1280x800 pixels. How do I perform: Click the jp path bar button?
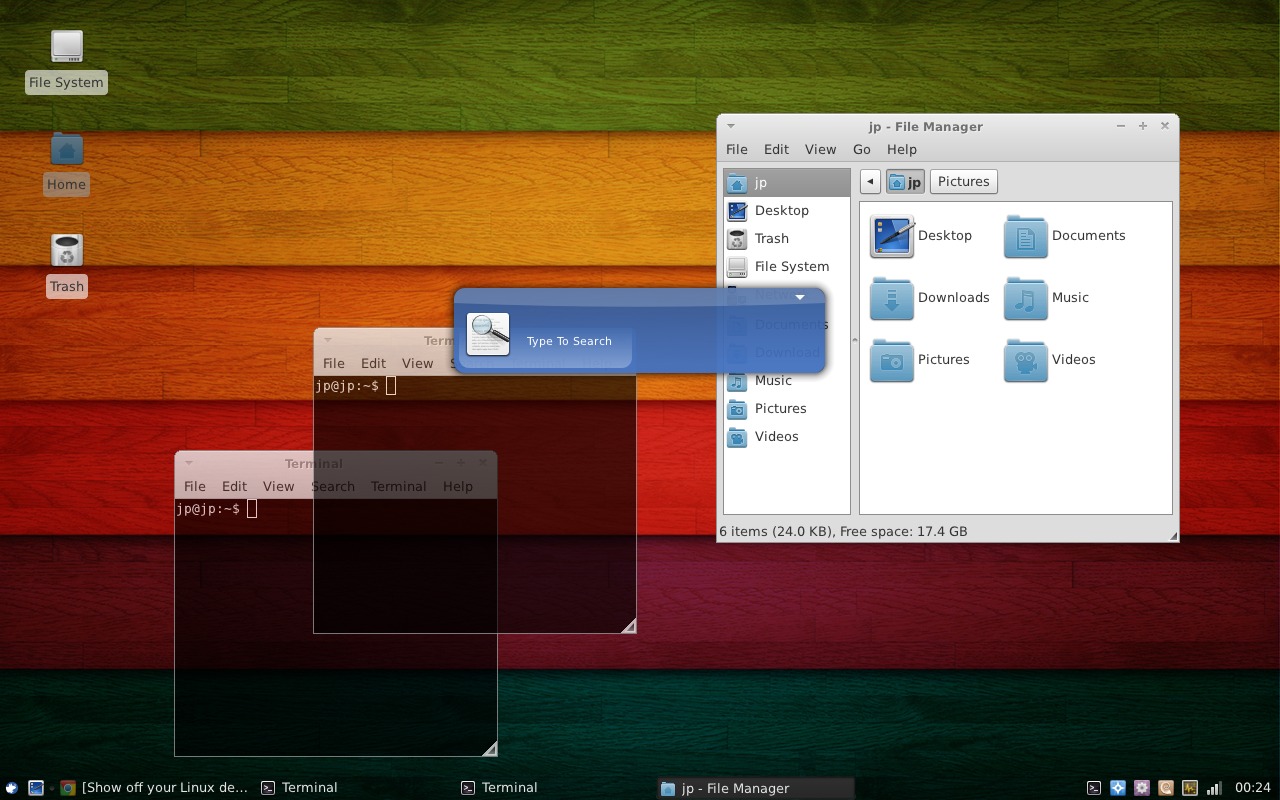pos(905,181)
